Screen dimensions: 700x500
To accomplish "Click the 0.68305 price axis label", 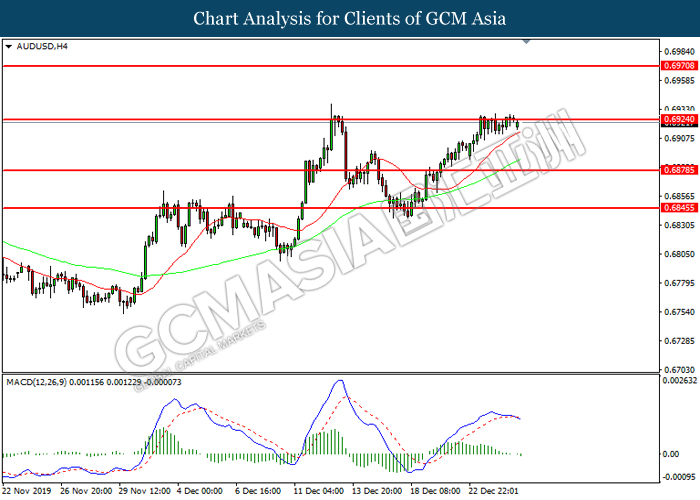I will coord(679,225).
